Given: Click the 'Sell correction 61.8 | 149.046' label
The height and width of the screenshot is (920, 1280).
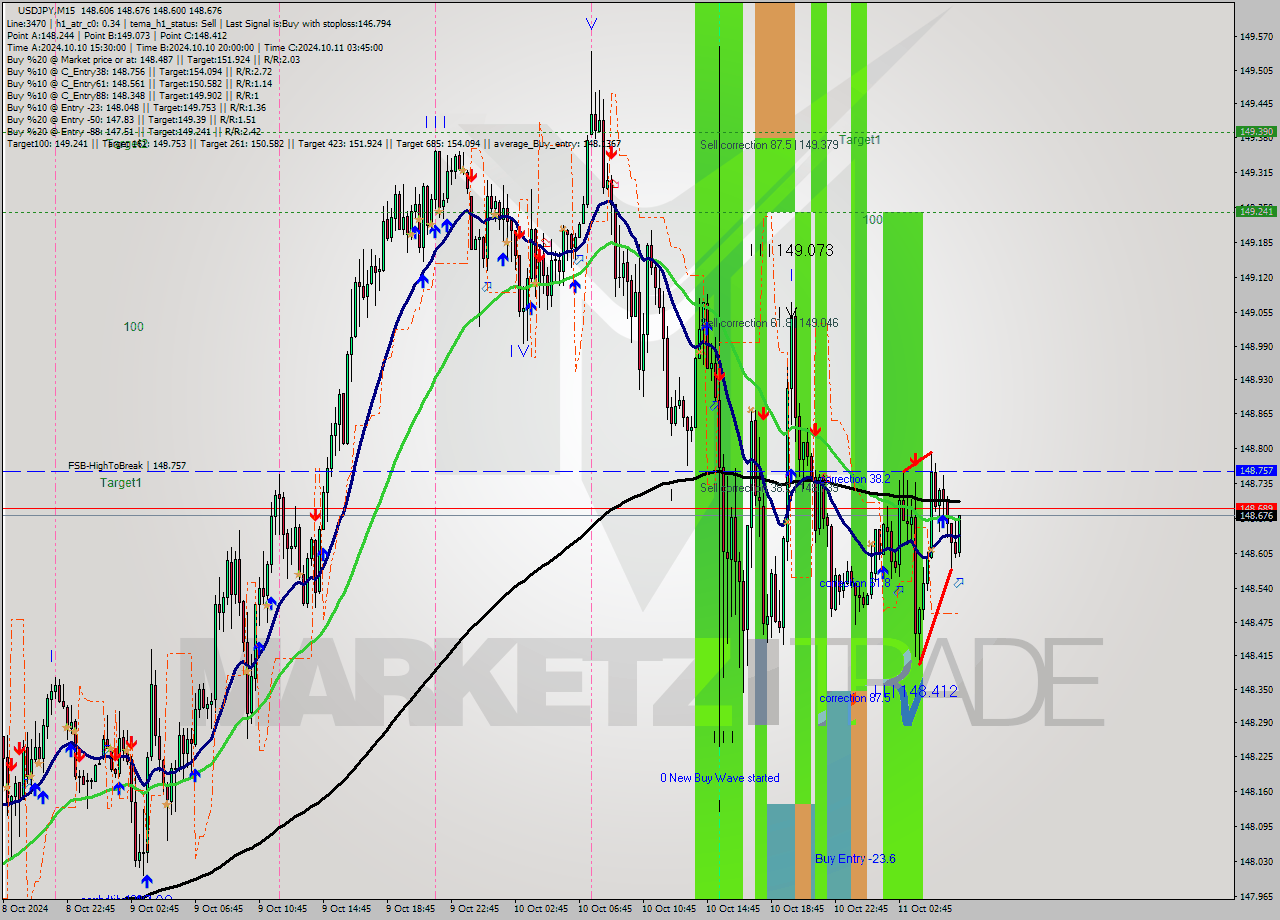Looking at the screenshot, I should click(x=769, y=323).
